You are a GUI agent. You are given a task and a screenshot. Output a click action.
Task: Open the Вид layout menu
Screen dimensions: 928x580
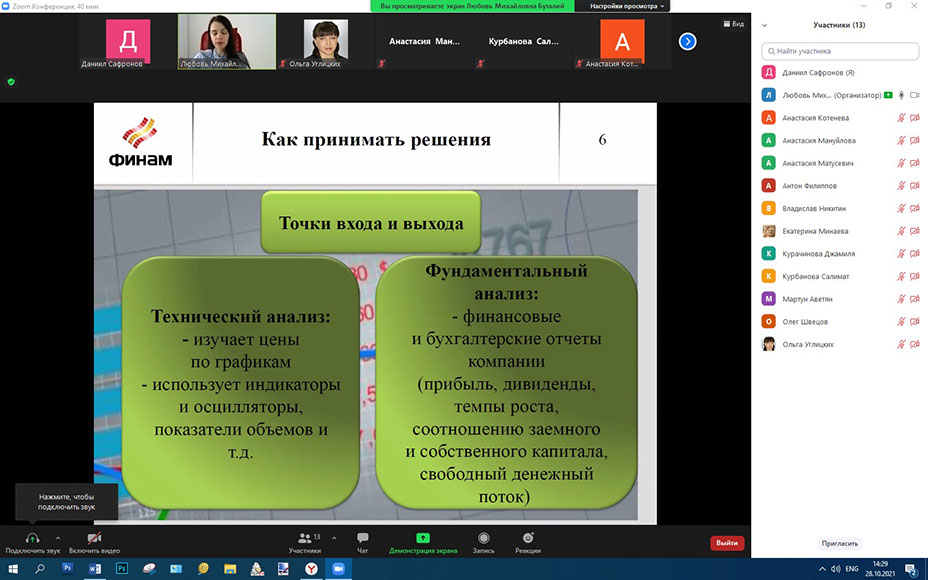click(733, 24)
